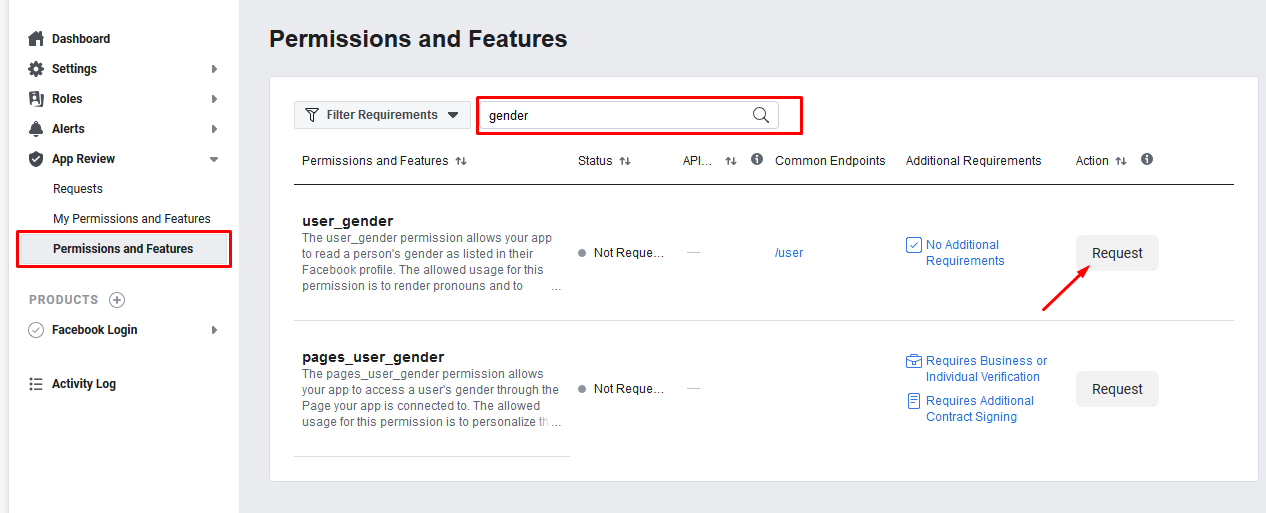Click the App Review shield icon
The height and width of the screenshot is (513, 1266).
tap(36, 159)
